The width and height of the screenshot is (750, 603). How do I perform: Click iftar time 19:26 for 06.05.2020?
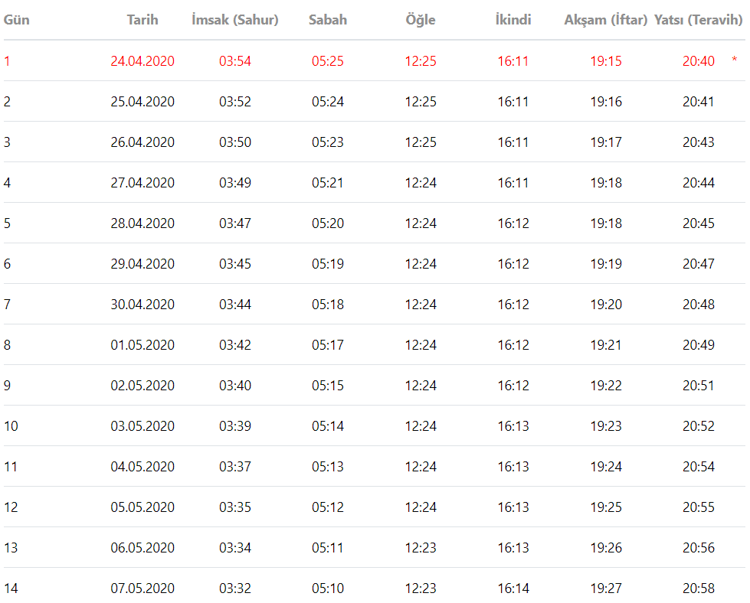[606, 547]
